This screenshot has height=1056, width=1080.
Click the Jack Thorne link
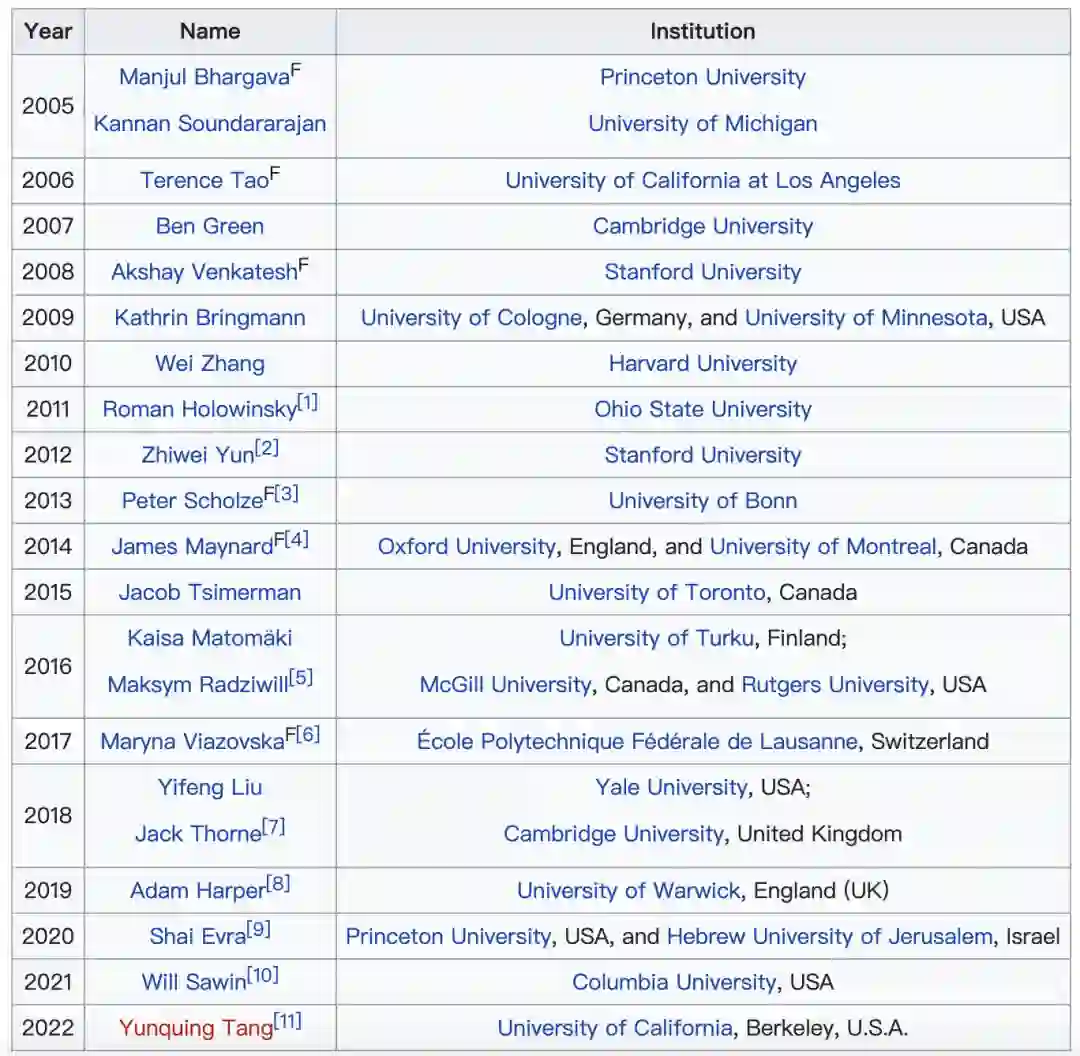[x=198, y=834]
